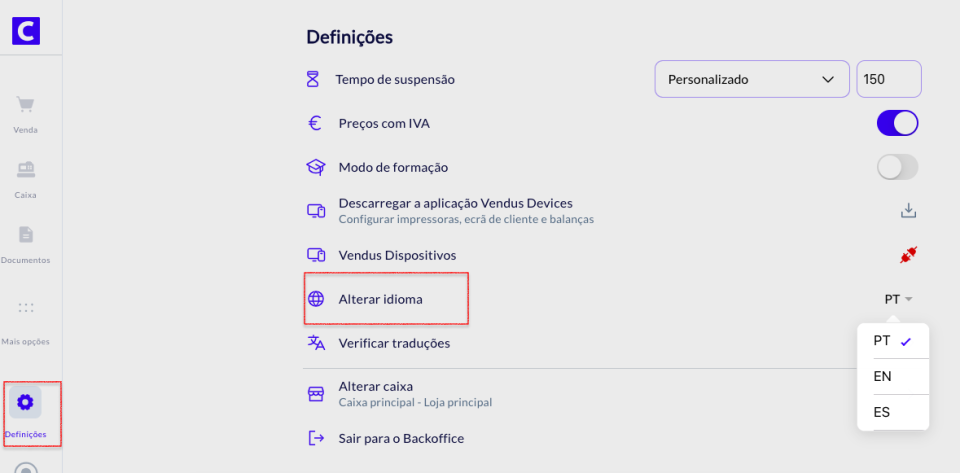The height and width of the screenshot is (473, 960).
Task: Click the red plug connection icon
Action: click(x=908, y=255)
